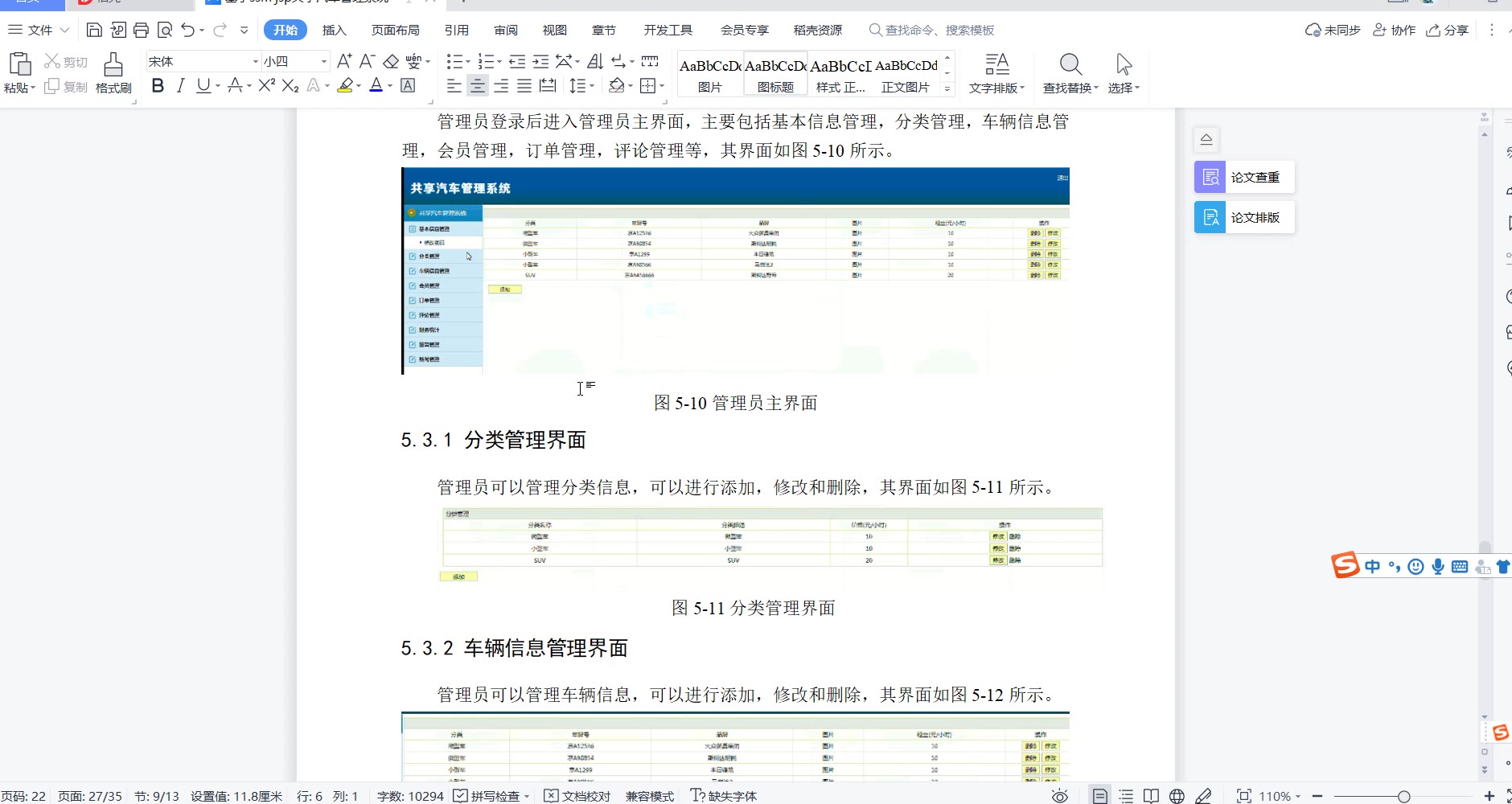
Task: Click the 论文排版 paper layout icon
Action: pyautogui.click(x=1210, y=217)
